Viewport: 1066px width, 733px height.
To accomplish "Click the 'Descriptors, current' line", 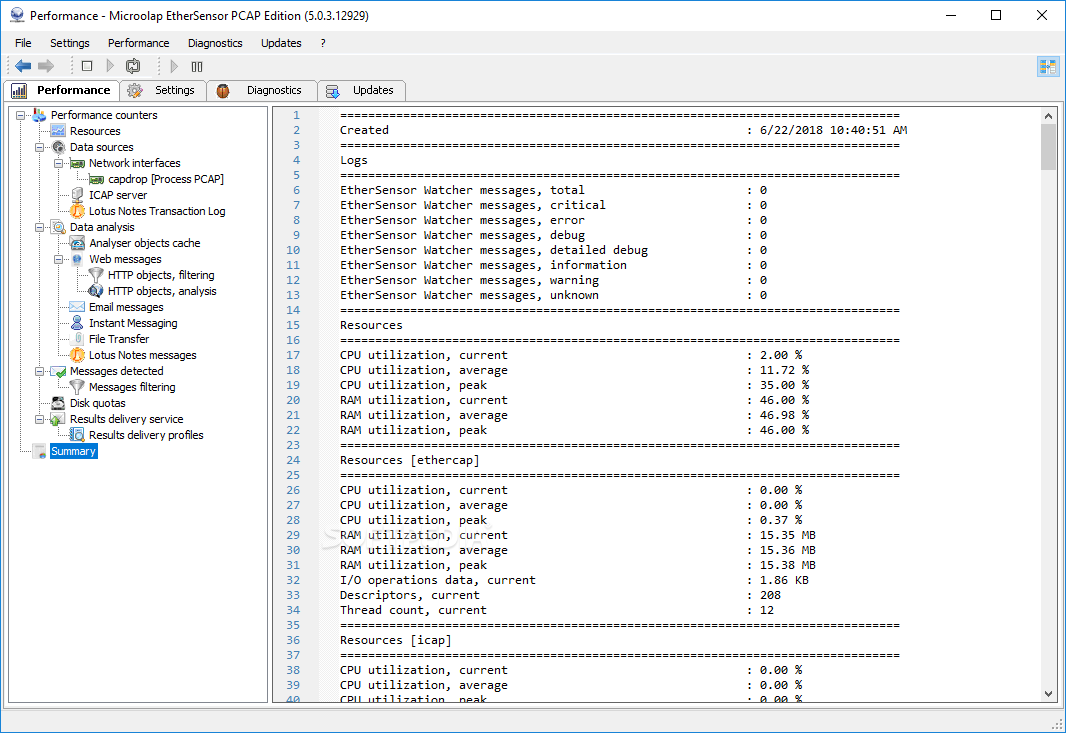I will pos(560,595).
